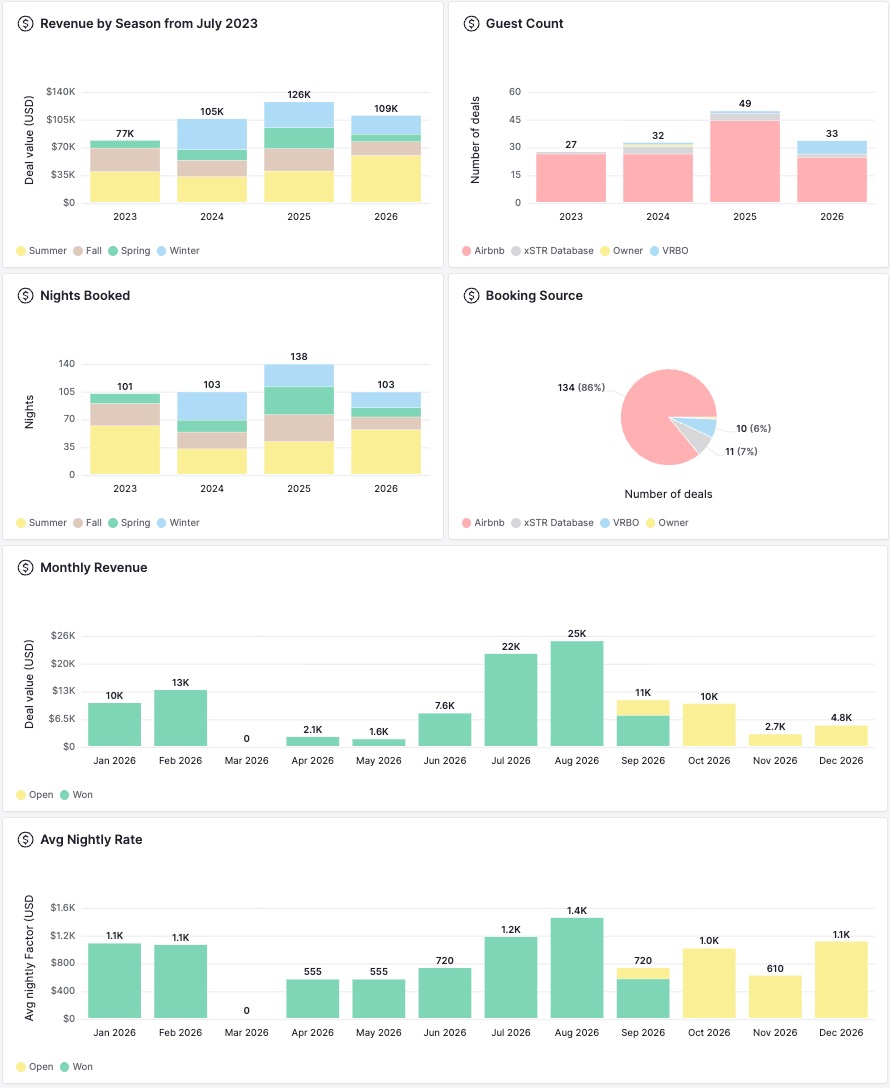Click the "49" label in Guest Count chart
This screenshot has width=890, height=1088.
[745, 103]
